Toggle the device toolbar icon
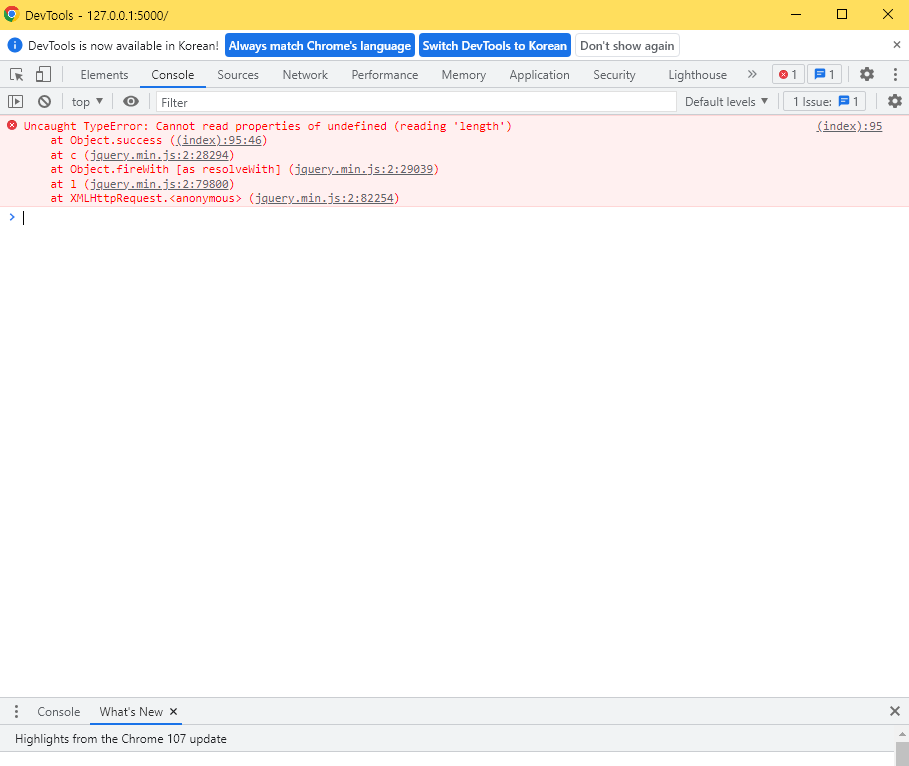909x766 pixels. (x=43, y=74)
